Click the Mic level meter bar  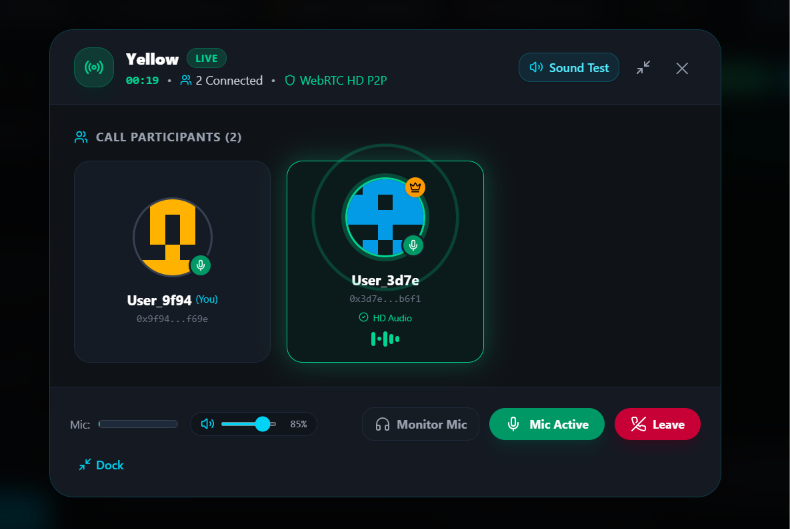click(x=138, y=424)
